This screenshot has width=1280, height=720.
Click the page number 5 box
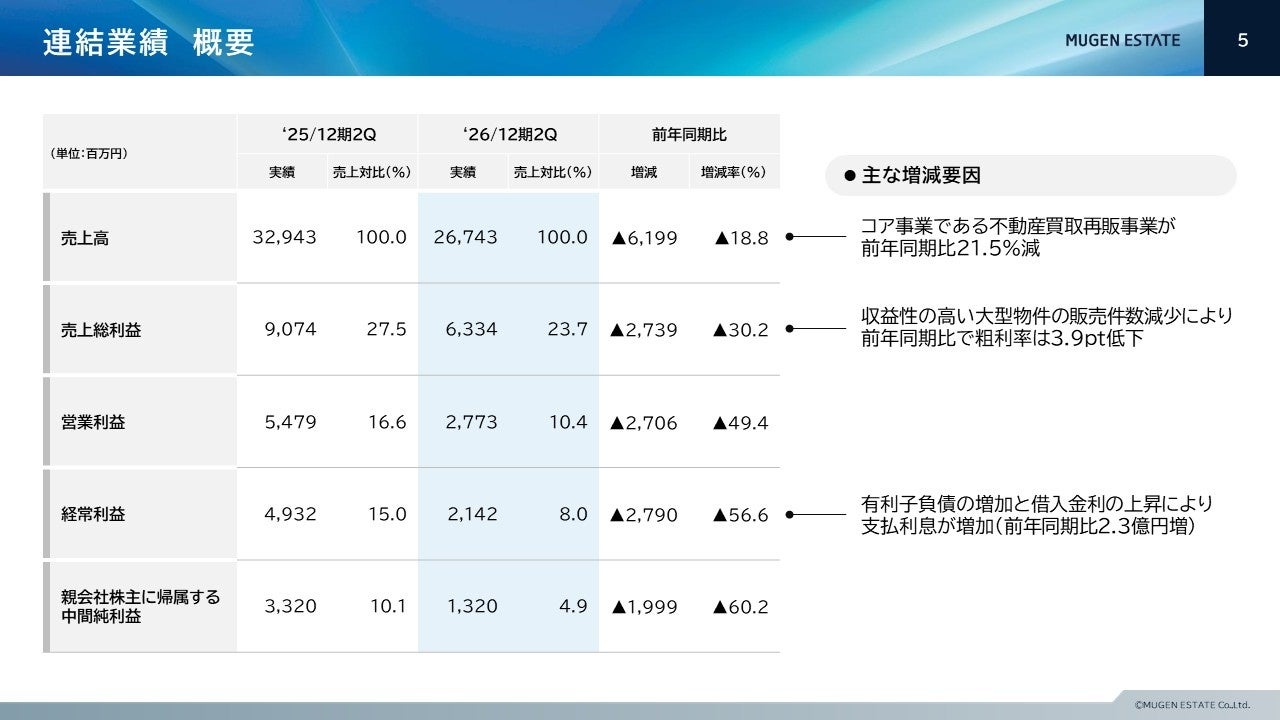[x=1242, y=38]
